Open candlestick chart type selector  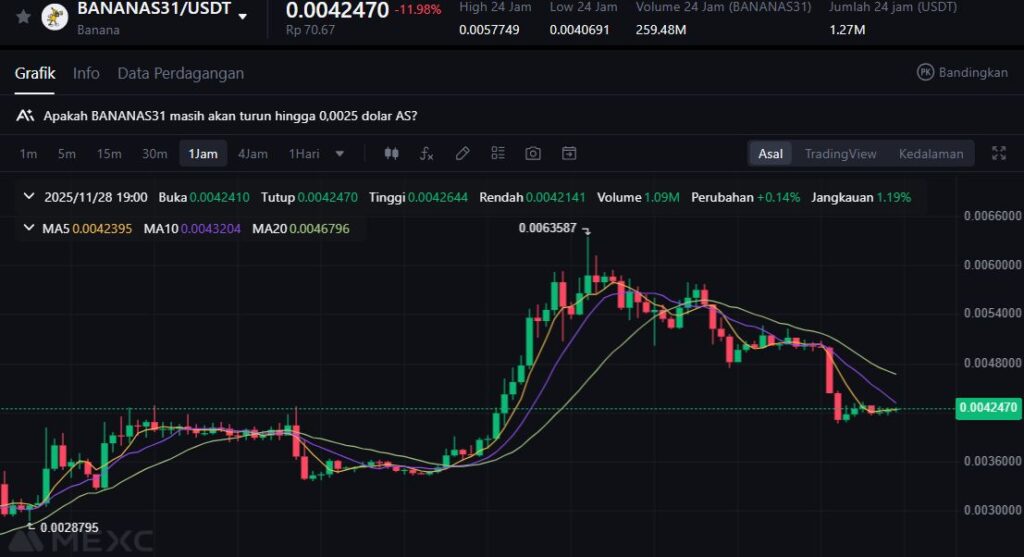coord(392,153)
